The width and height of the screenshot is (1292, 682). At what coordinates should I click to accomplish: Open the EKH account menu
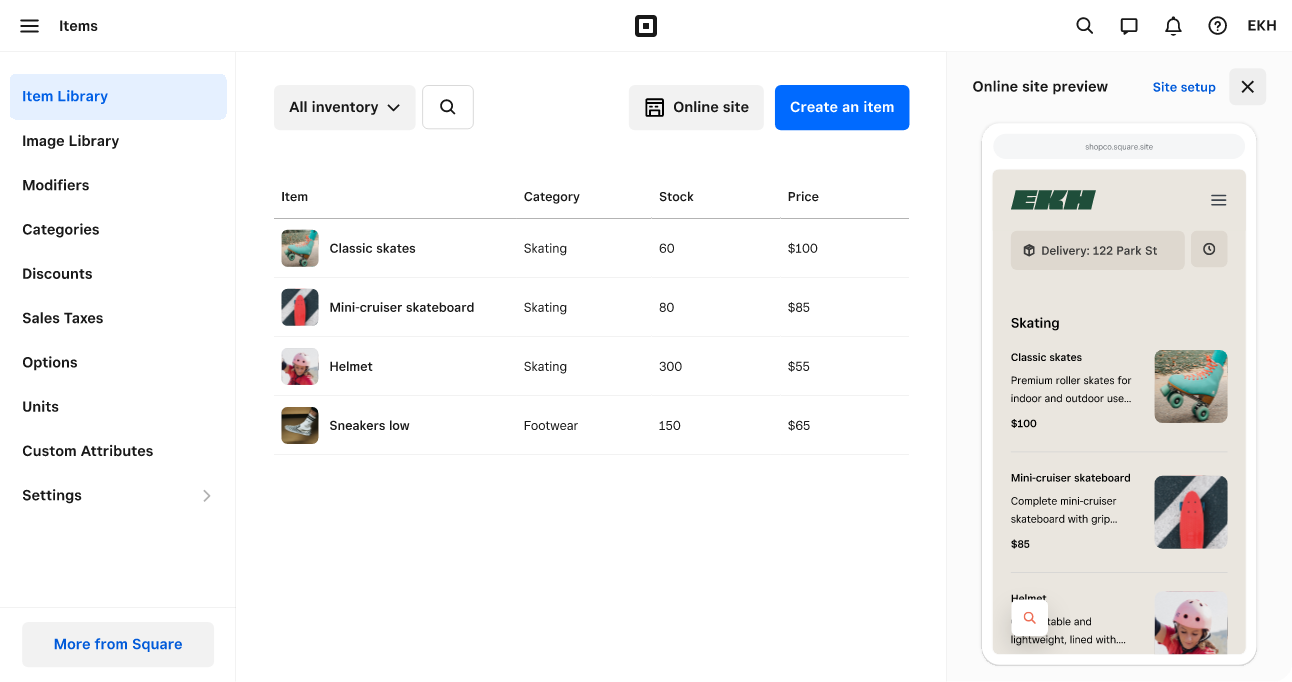tap(1262, 26)
